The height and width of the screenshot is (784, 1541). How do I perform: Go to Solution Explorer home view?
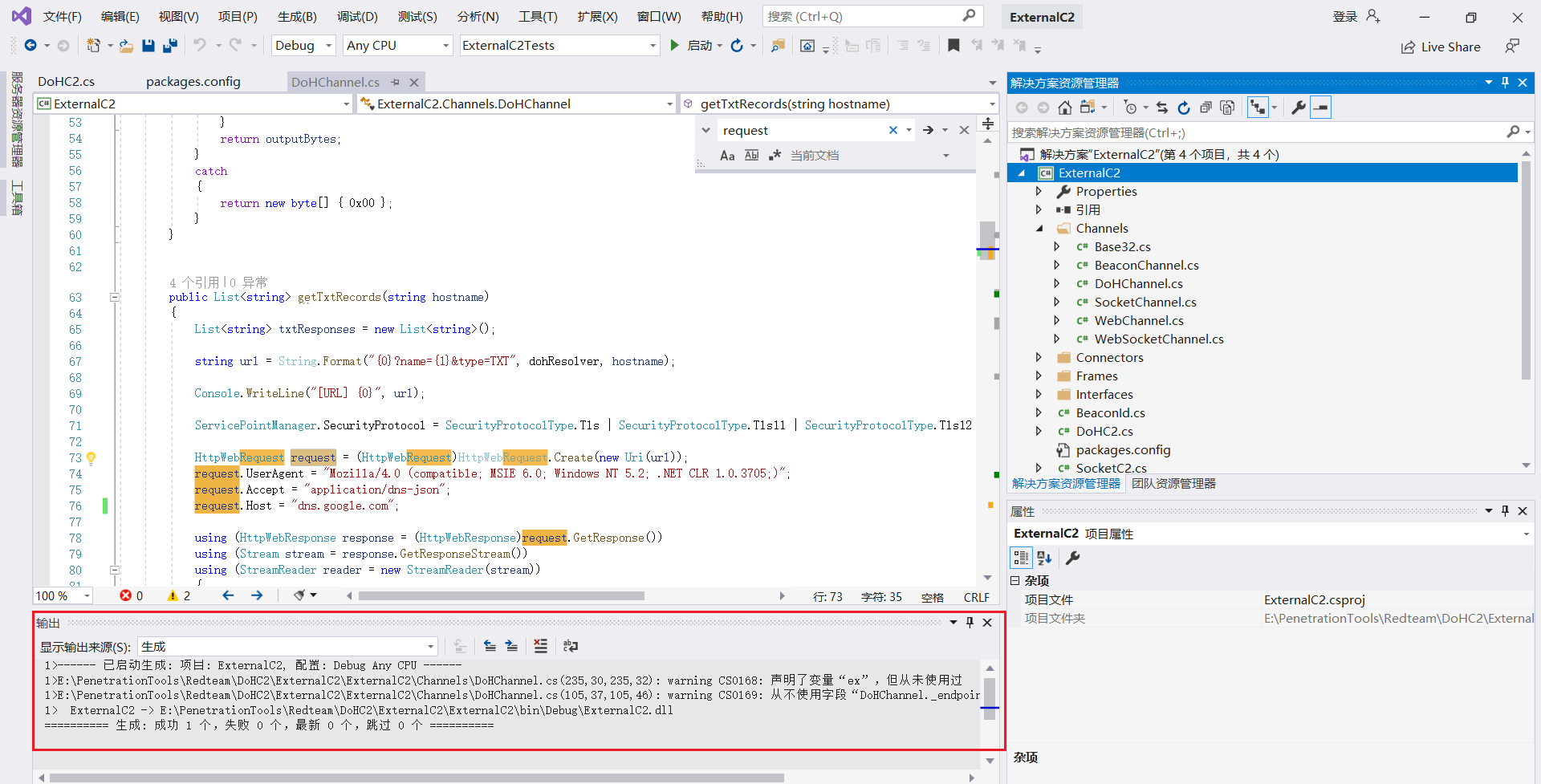(x=1065, y=108)
